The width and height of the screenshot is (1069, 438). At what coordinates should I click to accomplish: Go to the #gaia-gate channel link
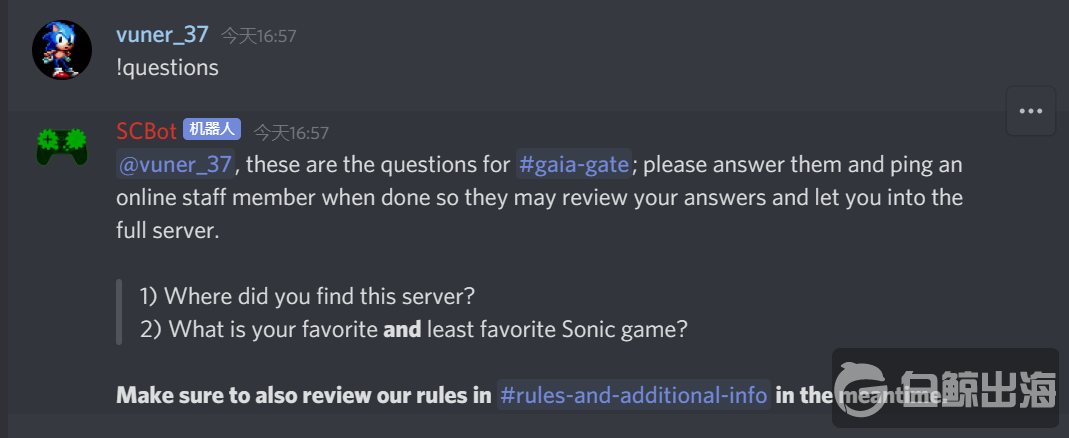pos(573,163)
